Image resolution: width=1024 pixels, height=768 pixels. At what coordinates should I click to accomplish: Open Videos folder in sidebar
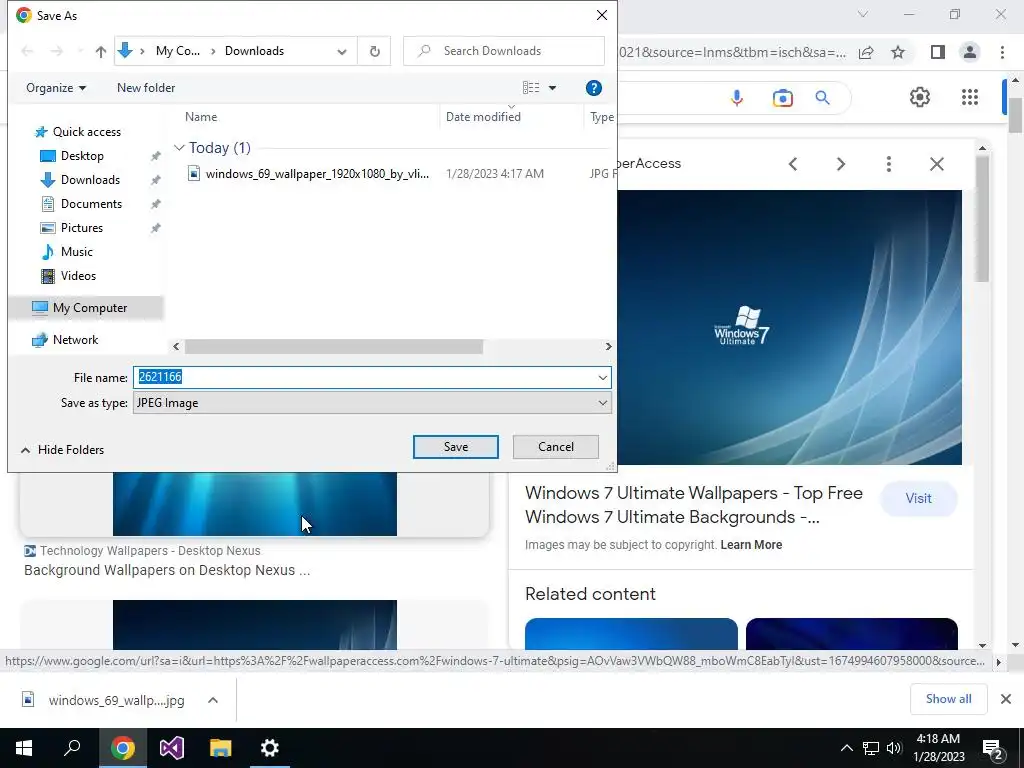78,276
